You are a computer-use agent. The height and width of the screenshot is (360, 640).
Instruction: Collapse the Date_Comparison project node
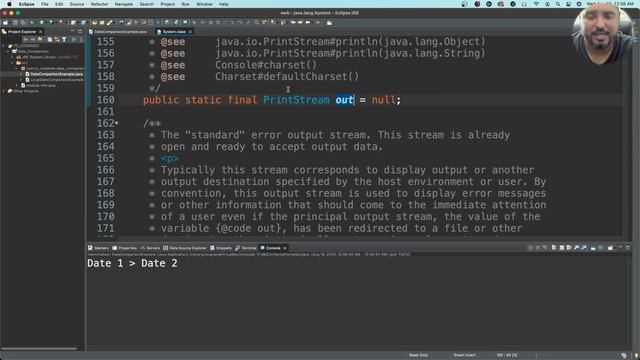(8, 51)
